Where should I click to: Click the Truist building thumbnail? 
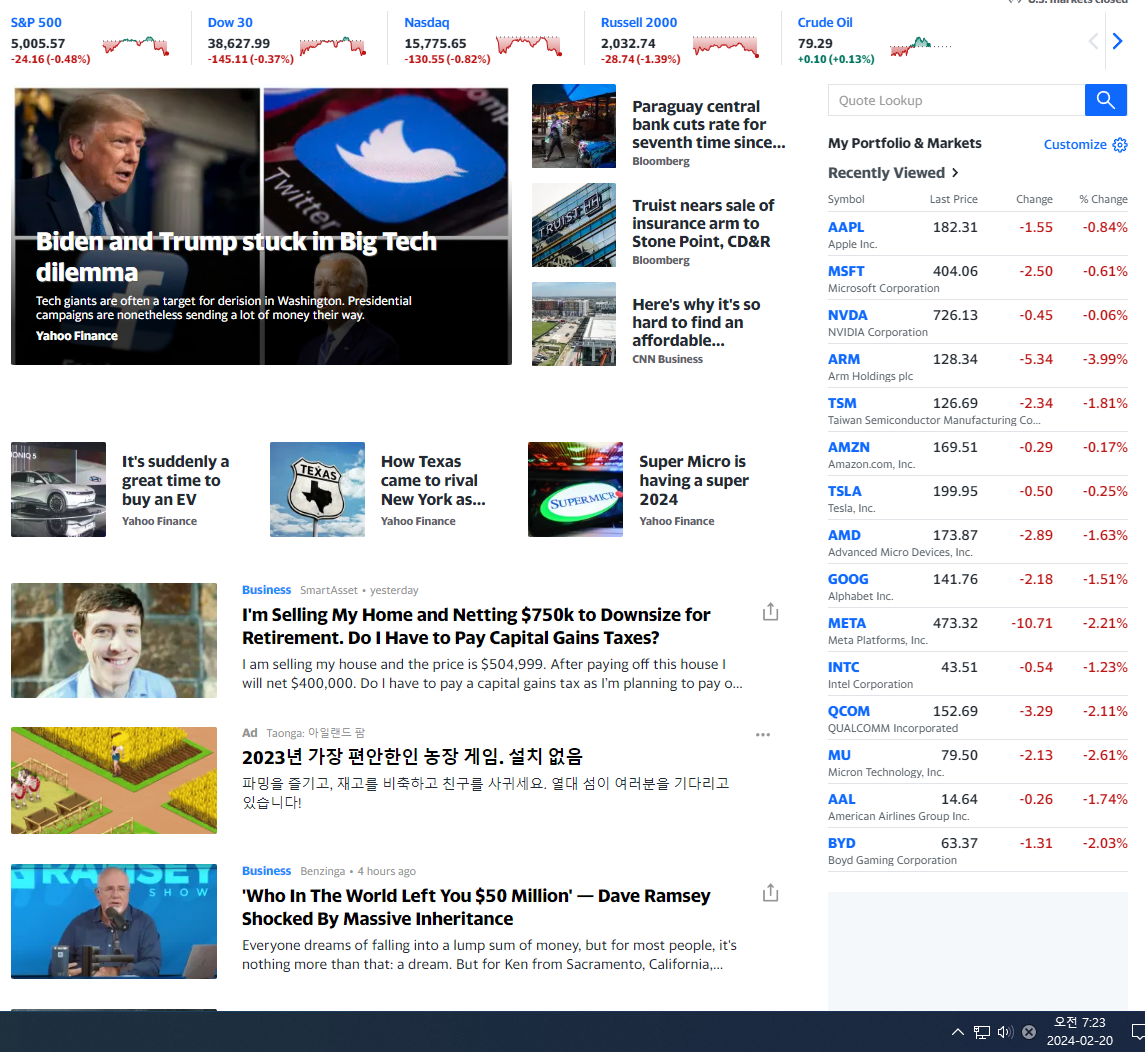click(574, 225)
